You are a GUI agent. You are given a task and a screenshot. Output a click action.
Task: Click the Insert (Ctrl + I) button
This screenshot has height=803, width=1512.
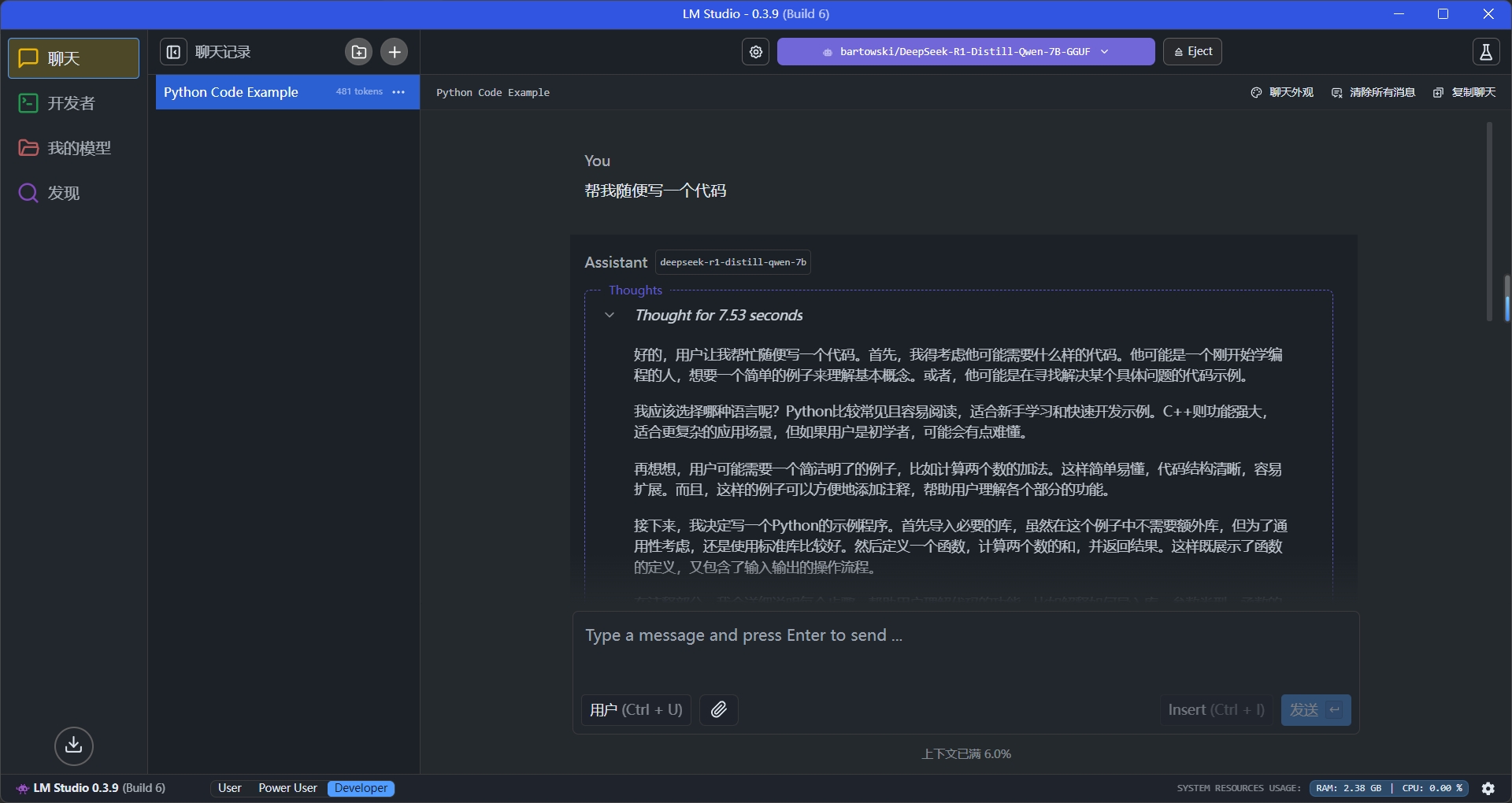click(1217, 710)
